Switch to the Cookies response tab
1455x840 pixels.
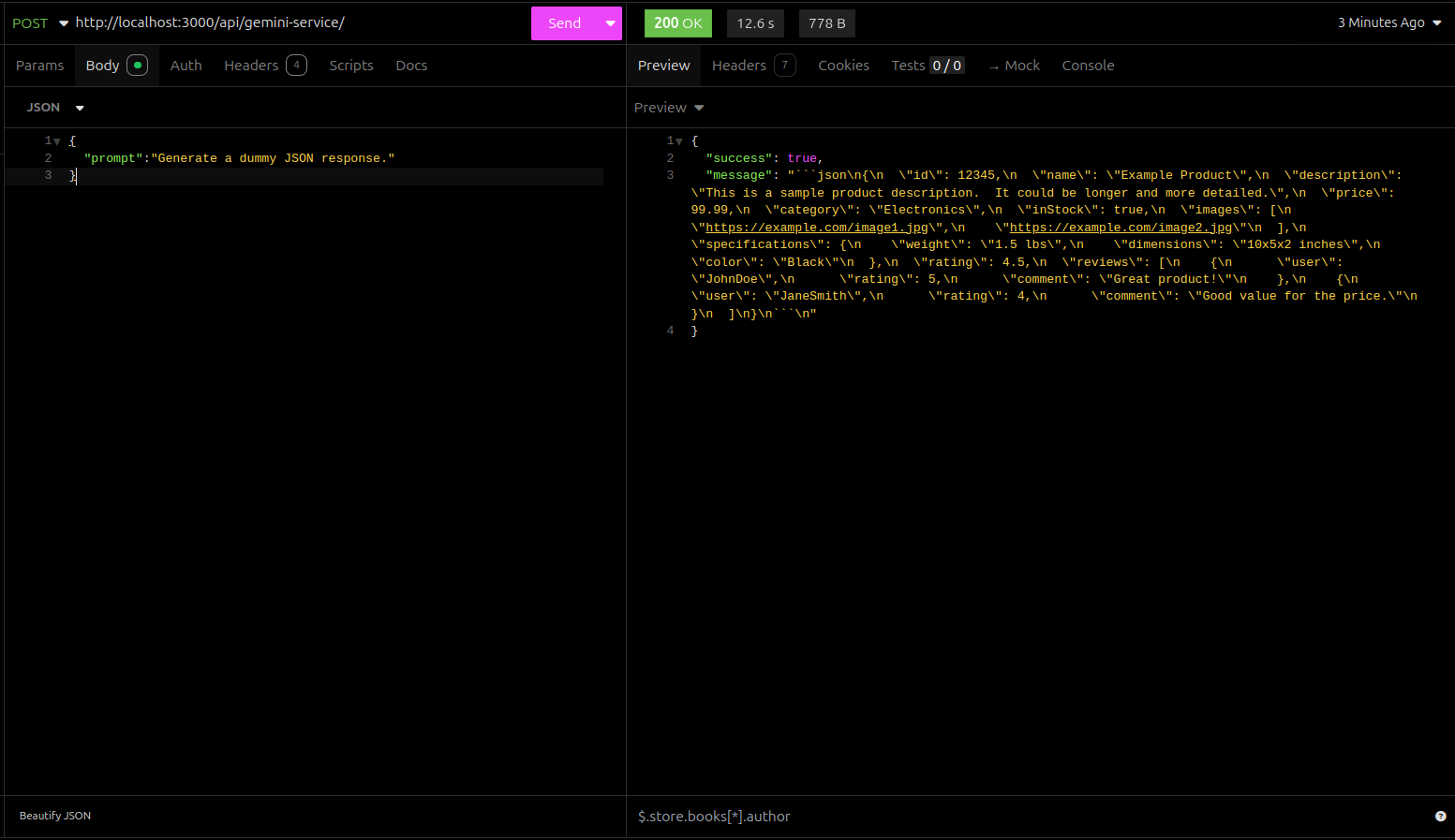(843, 65)
